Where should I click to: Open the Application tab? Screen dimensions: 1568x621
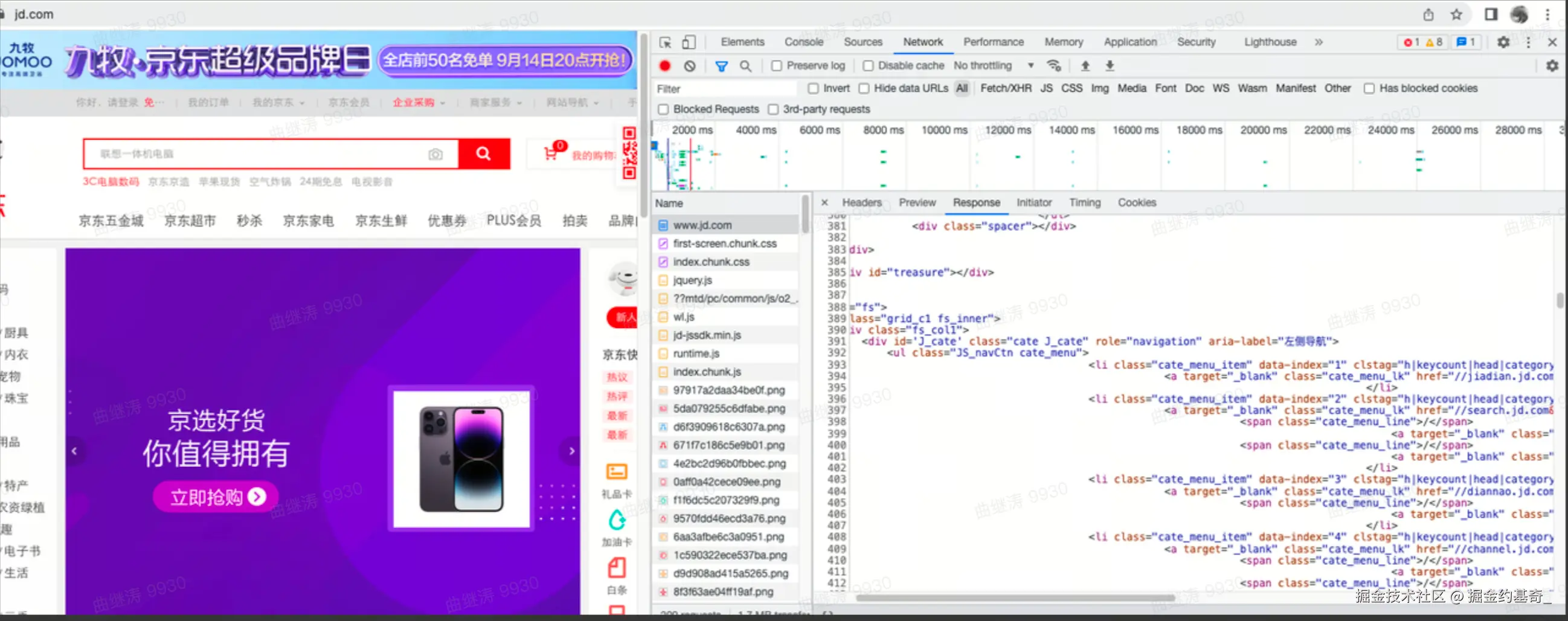pyautogui.click(x=1129, y=42)
